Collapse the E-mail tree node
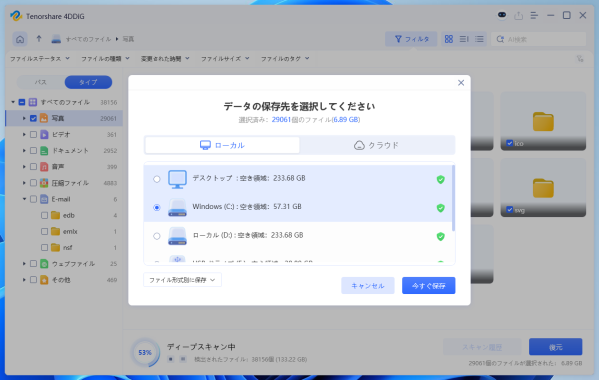The image size is (599, 380). coord(24,199)
